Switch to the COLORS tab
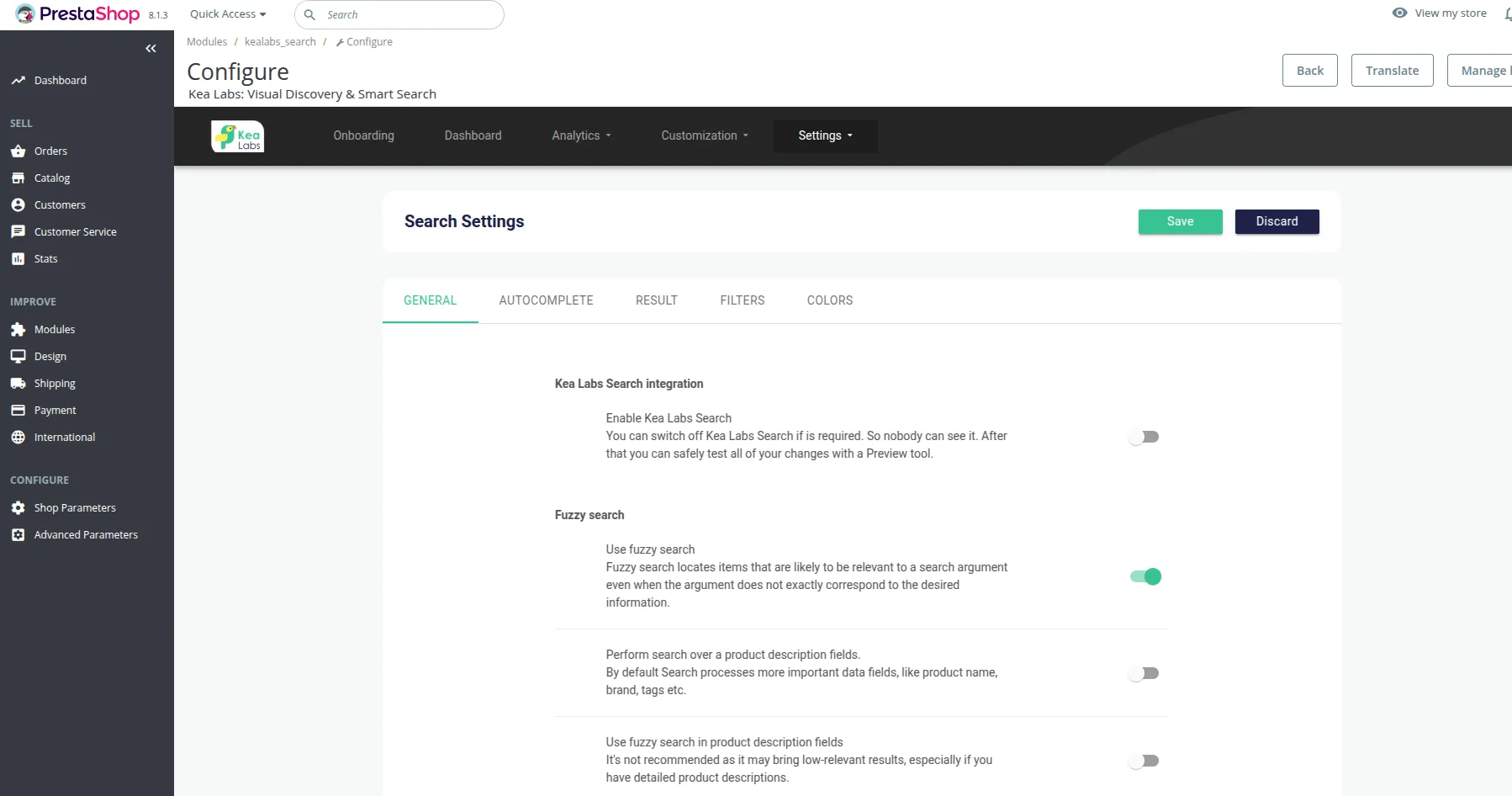The image size is (1512, 796). coord(829,300)
